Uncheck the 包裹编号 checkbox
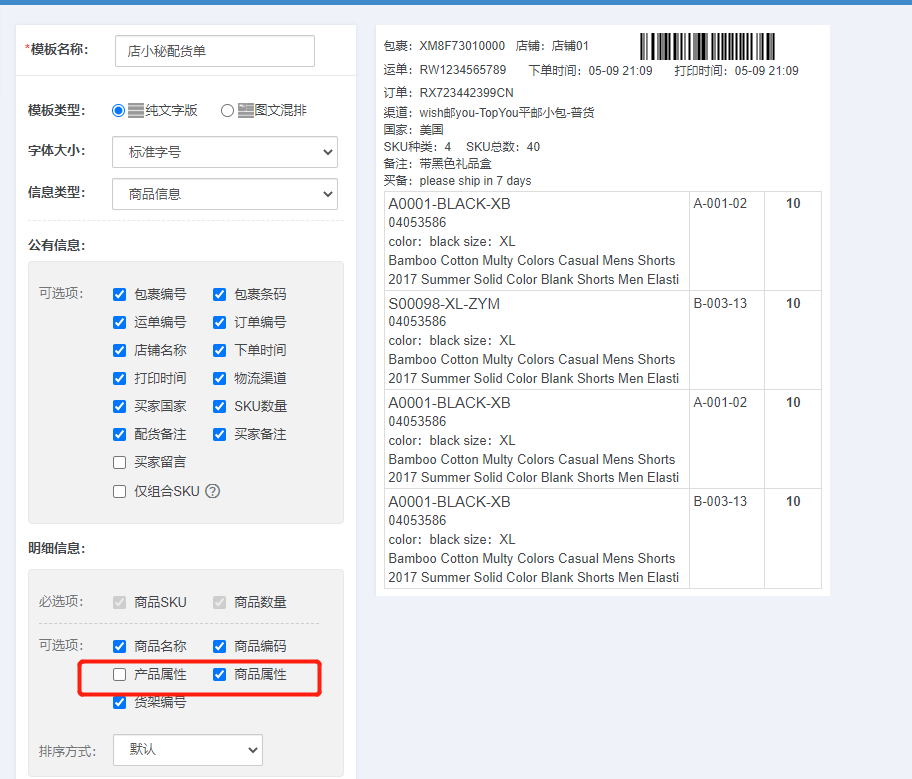Image resolution: width=912 pixels, height=779 pixels. tap(119, 294)
